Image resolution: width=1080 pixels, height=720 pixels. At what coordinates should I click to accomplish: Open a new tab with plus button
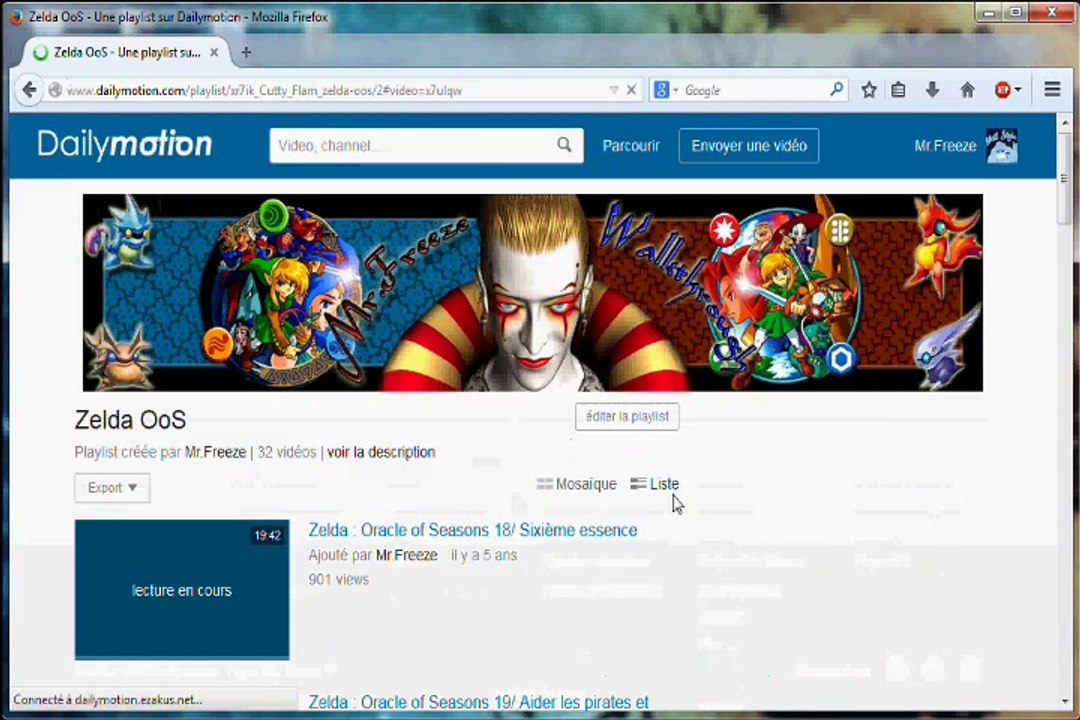pyautogui.click(x=246, y=52)
